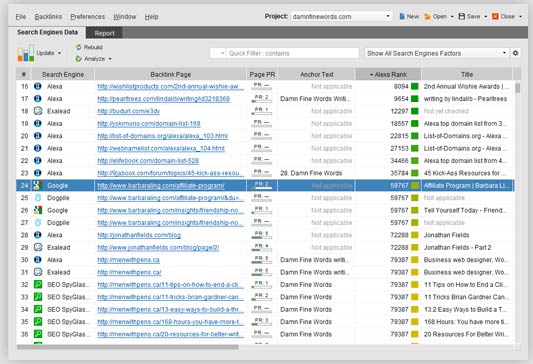
Task: Click the Alexa icon in row 30
Action: 38,260
